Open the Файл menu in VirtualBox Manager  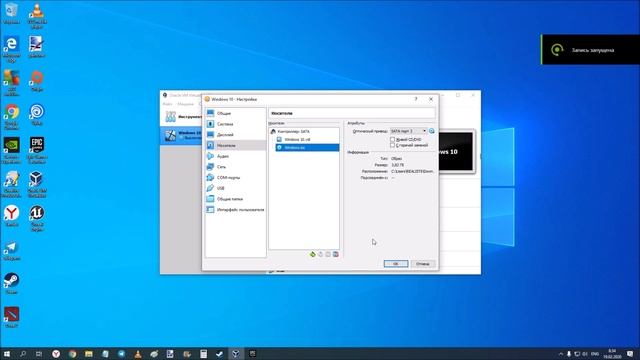(168, 104)
